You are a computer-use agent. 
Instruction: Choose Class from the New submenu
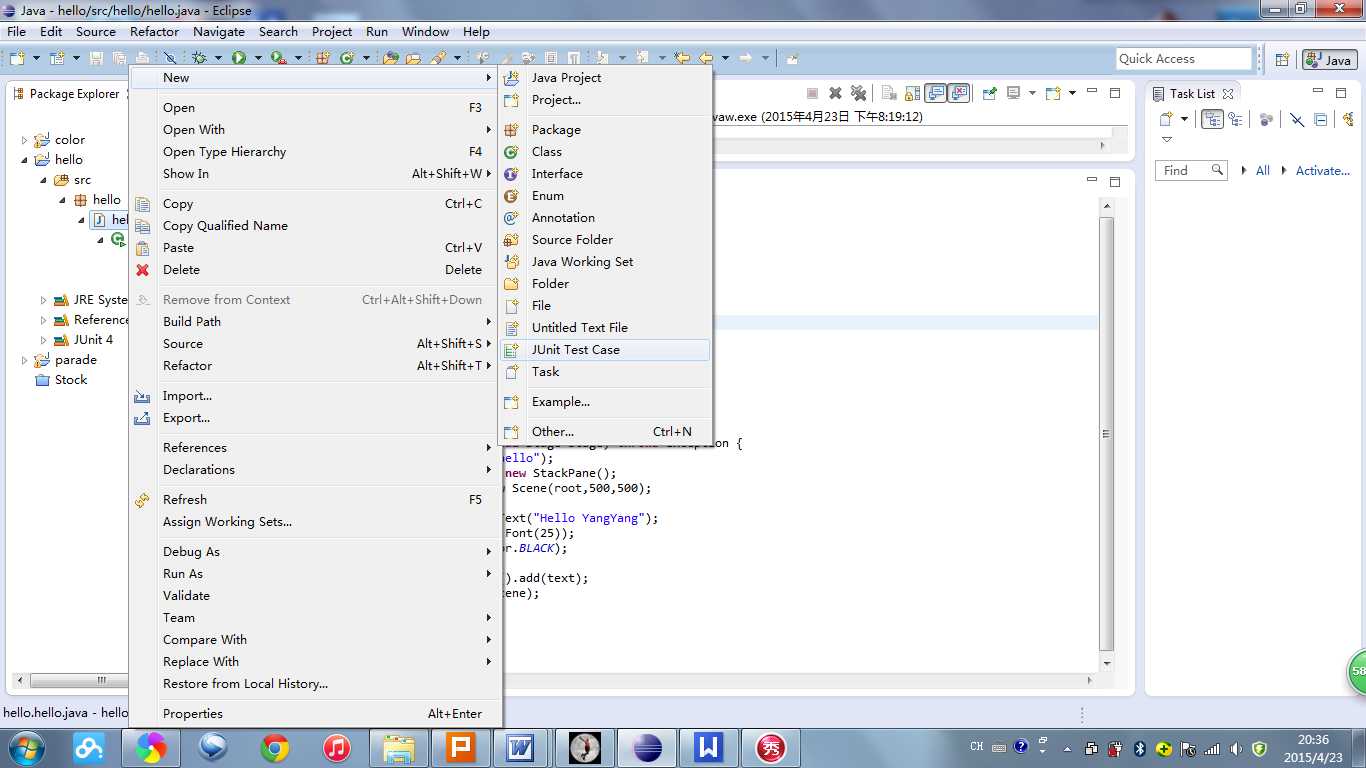pyautogui.click(x=606, y=151)
